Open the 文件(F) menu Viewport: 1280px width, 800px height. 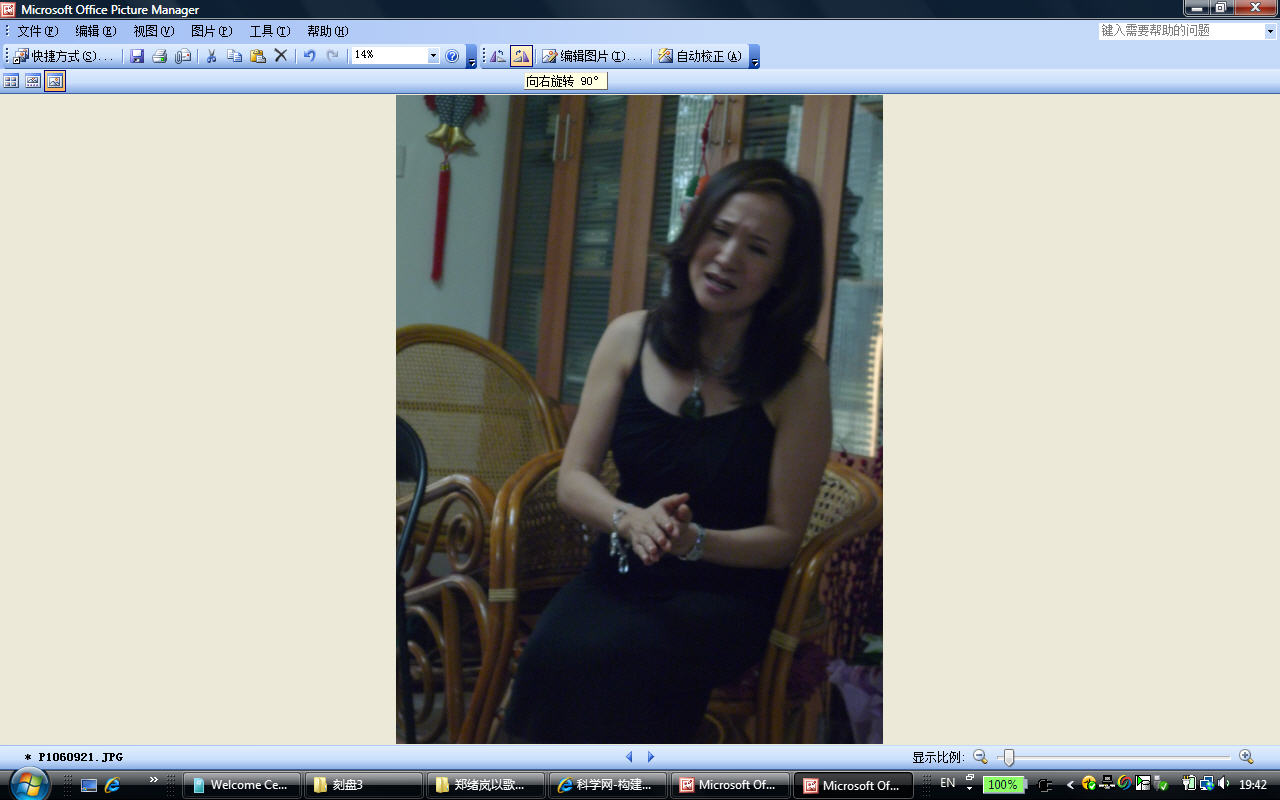(37, 31)
